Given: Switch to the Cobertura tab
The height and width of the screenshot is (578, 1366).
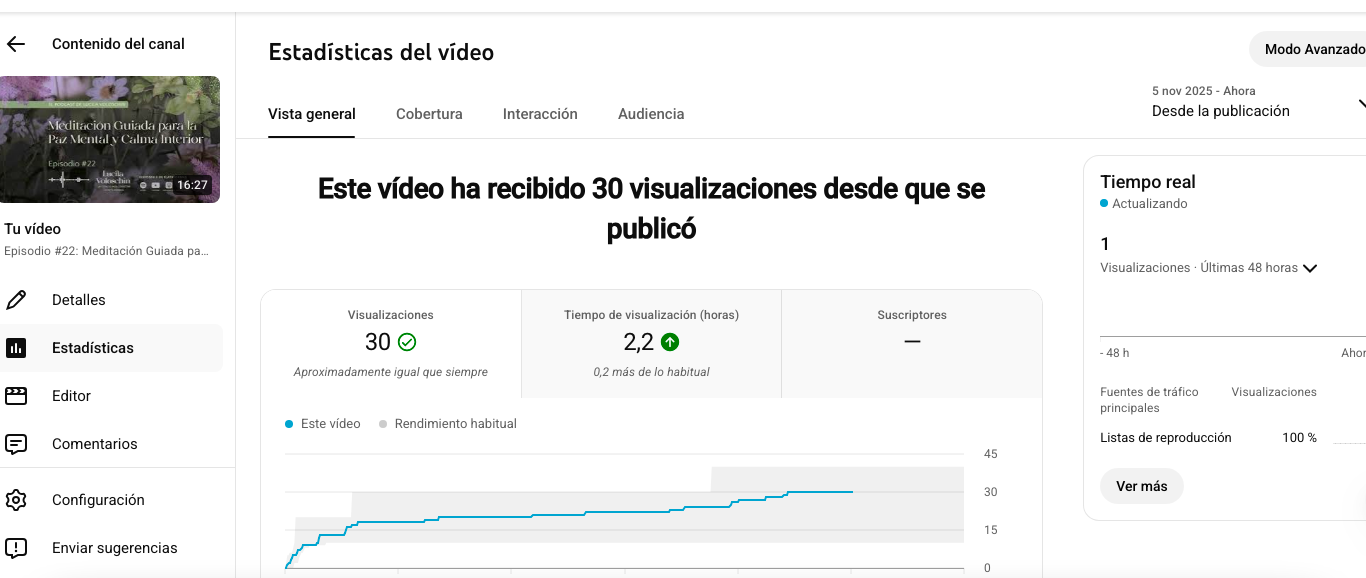Looking at the screenshot, I should [x=429, y=114].
